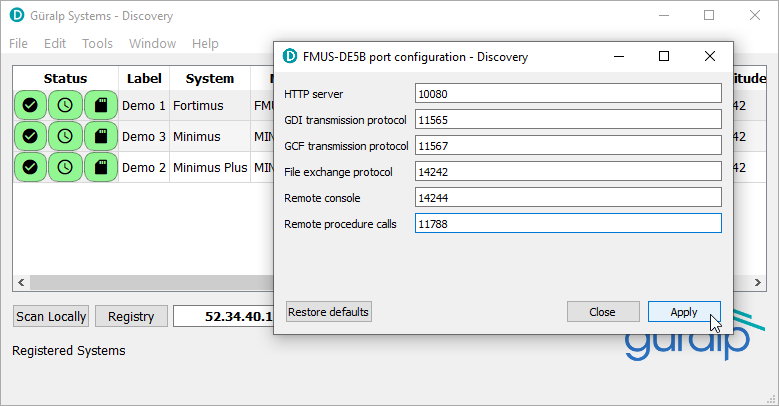
Task: Click the System column header
Action: [210, 79]
